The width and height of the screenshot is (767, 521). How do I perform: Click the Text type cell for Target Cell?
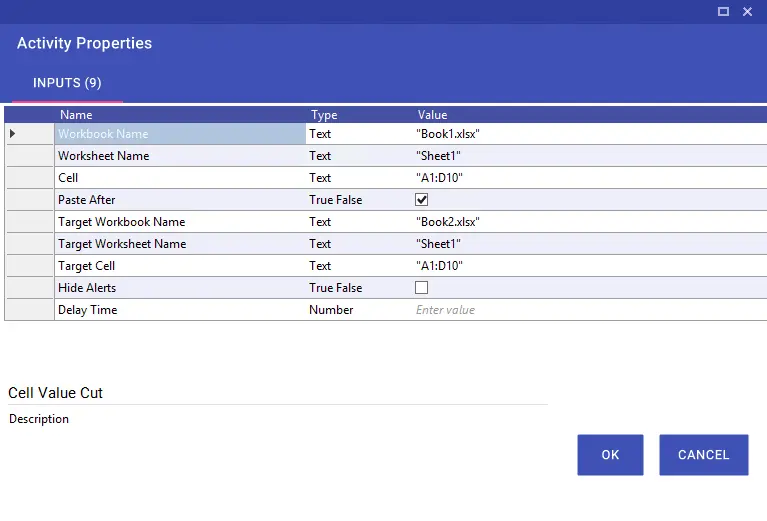pyautogui.click(x=360, y=266)
